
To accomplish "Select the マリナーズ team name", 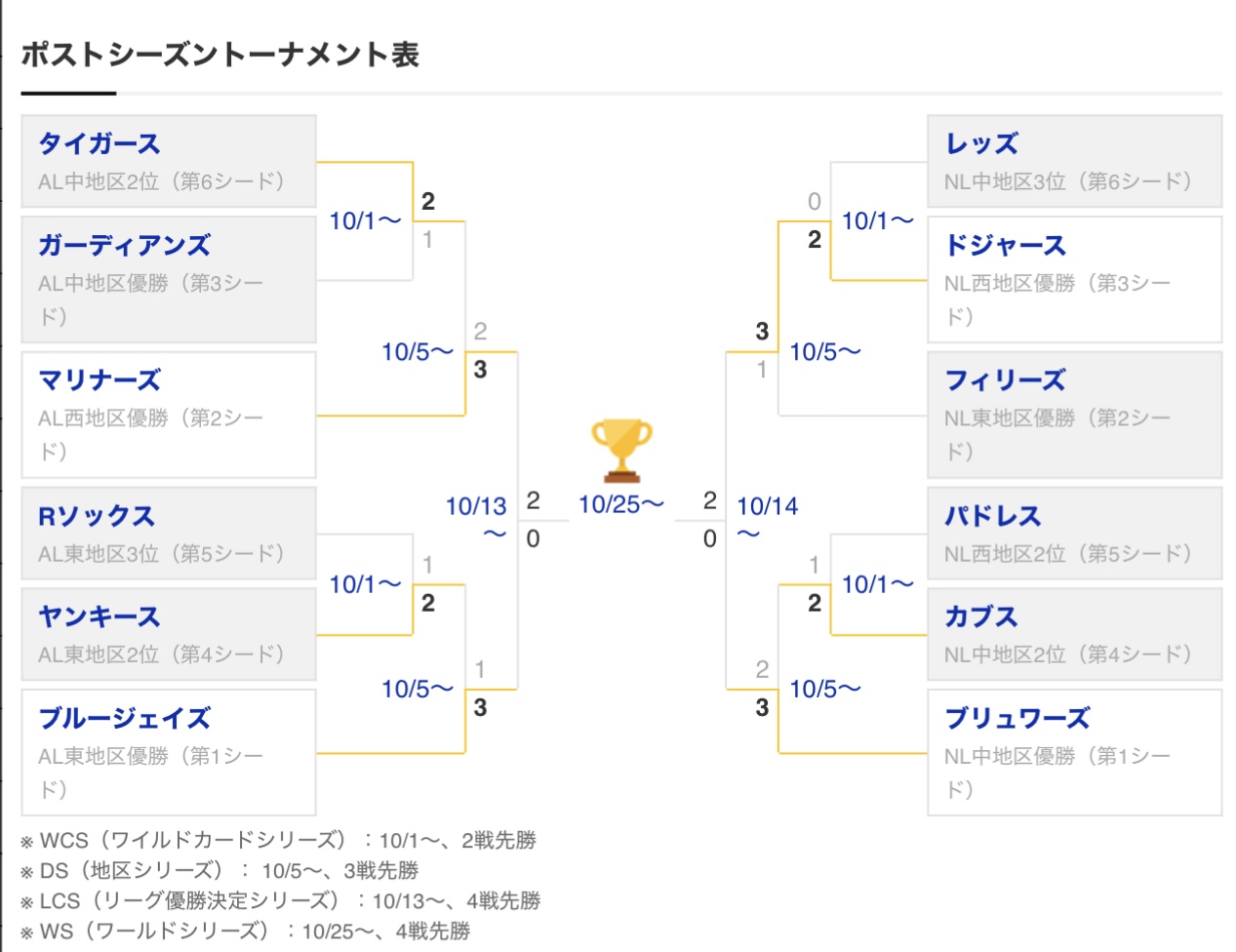I will (100, 380).
